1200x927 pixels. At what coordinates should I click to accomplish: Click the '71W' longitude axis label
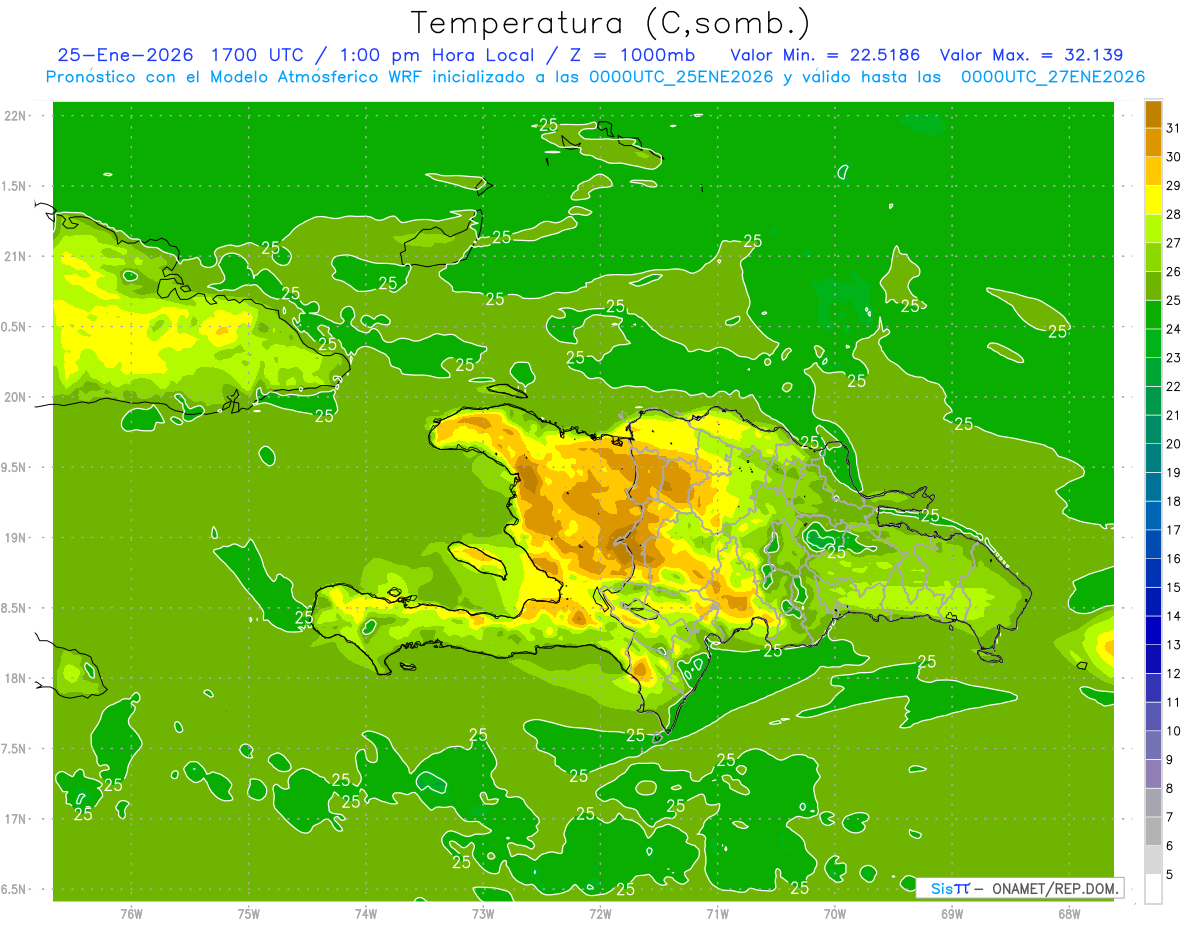(717, 914)
